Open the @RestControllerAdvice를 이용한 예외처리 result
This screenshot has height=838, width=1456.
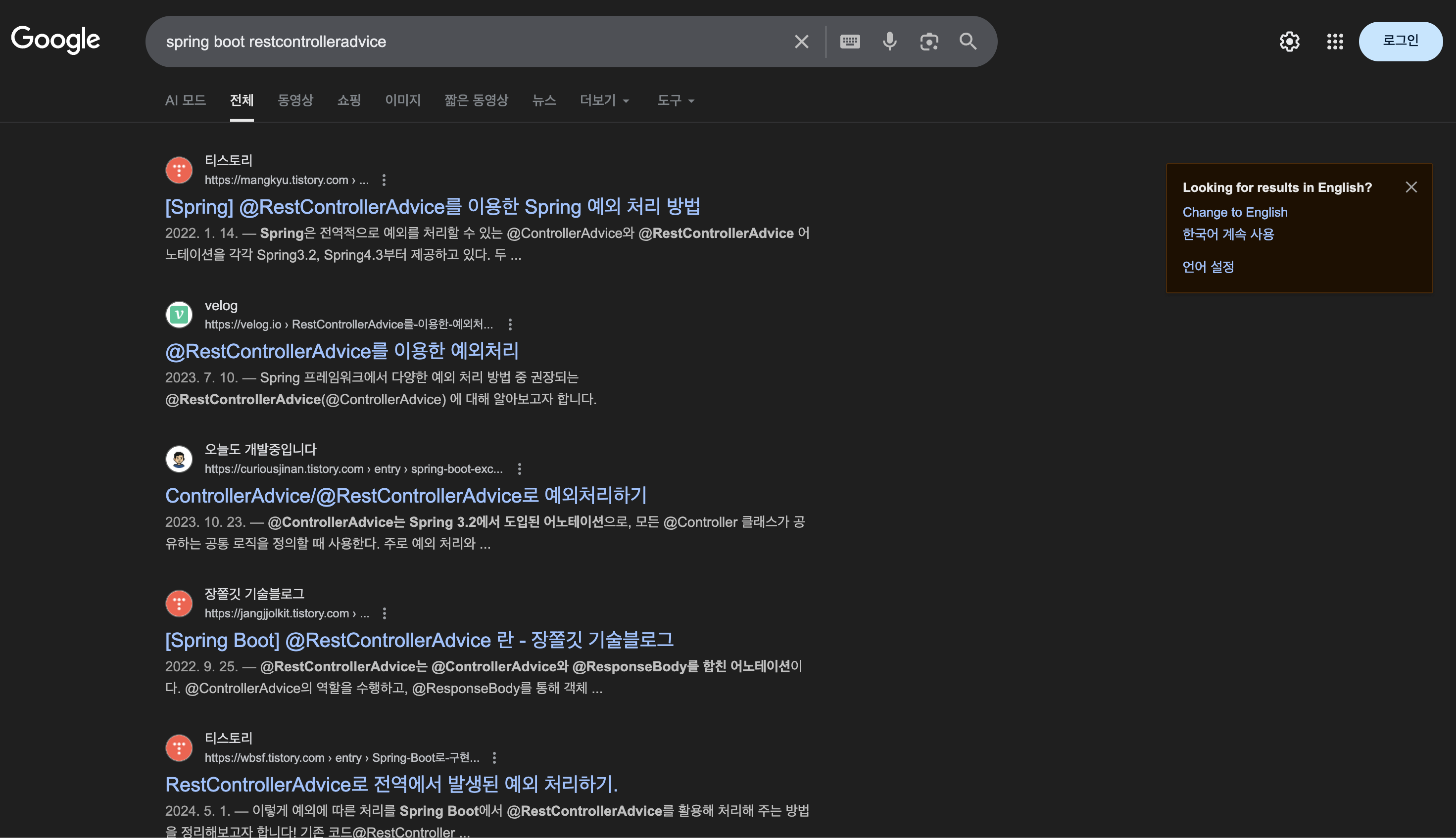pyautogui.click(x=342, y=351)
